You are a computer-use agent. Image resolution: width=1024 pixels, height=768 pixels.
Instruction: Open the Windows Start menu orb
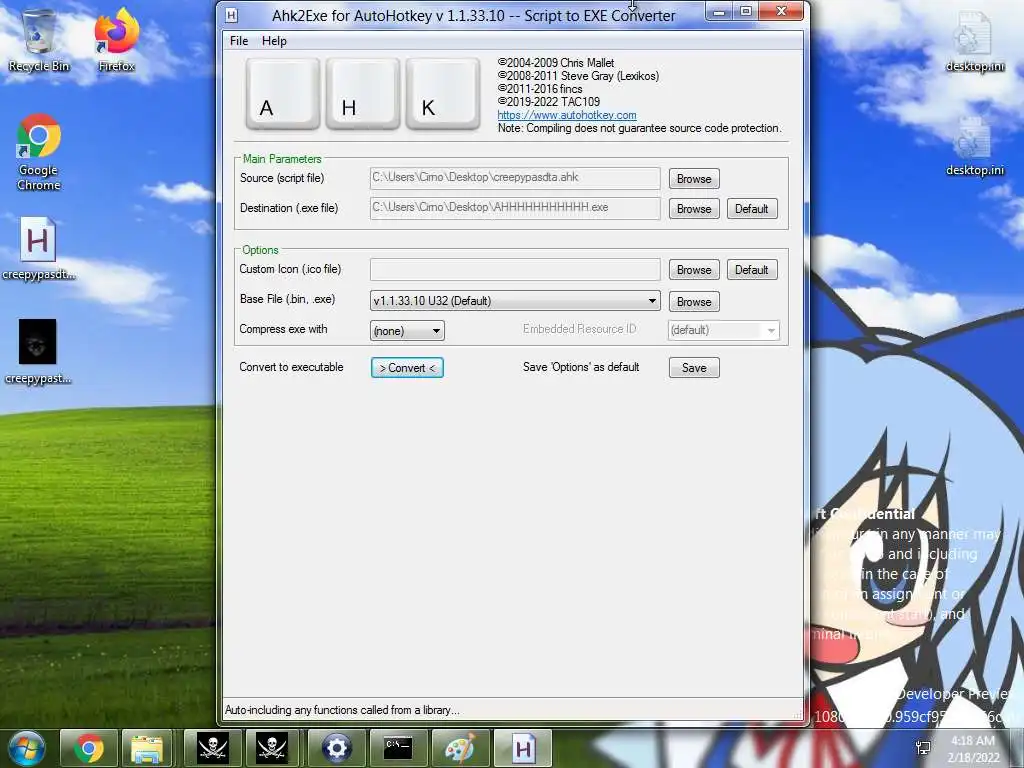[x=25, y=748]
